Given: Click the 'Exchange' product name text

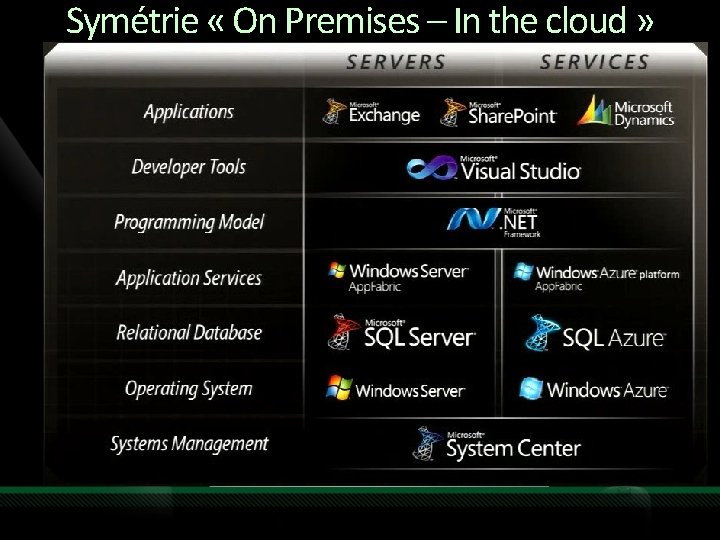Looking at the screenshot, I should click(384, 115).
